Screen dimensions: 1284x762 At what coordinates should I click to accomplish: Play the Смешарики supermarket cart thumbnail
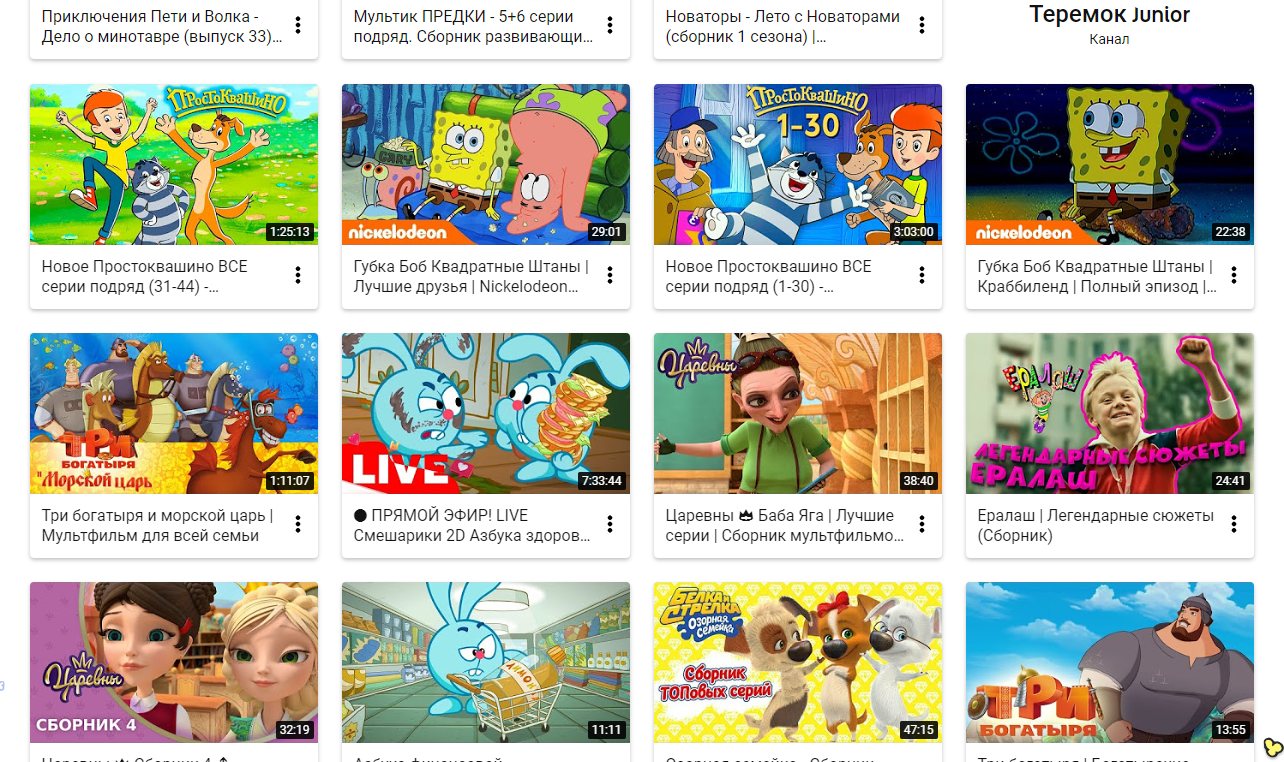486,662
